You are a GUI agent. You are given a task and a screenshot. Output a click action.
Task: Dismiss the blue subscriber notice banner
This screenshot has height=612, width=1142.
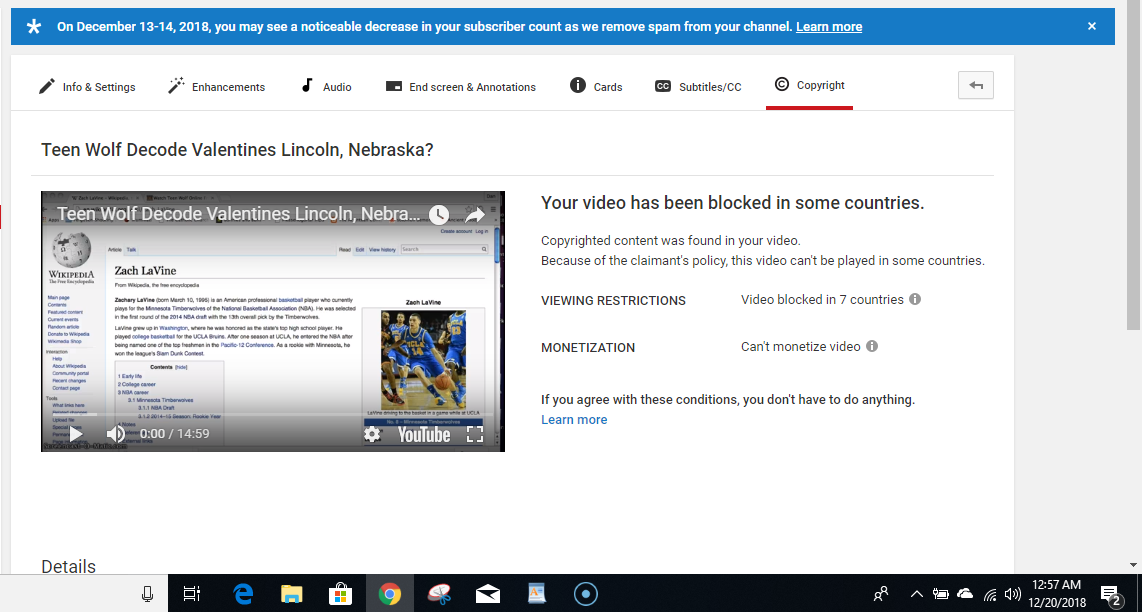click(1092, 26)
